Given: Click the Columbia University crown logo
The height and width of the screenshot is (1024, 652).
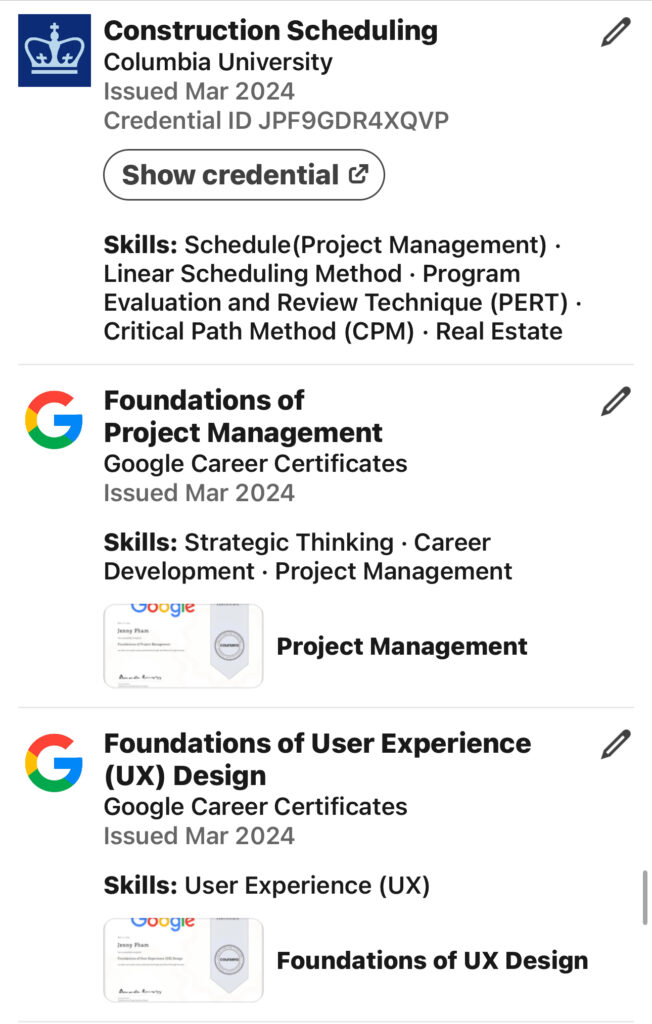Looking at the screenshot, I should click(54, 50).
